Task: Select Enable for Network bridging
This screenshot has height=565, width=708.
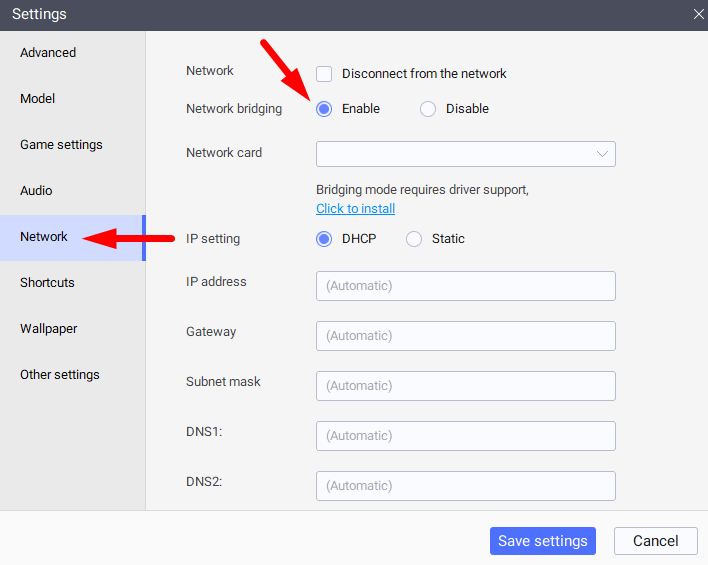Action: coord(324,109)
